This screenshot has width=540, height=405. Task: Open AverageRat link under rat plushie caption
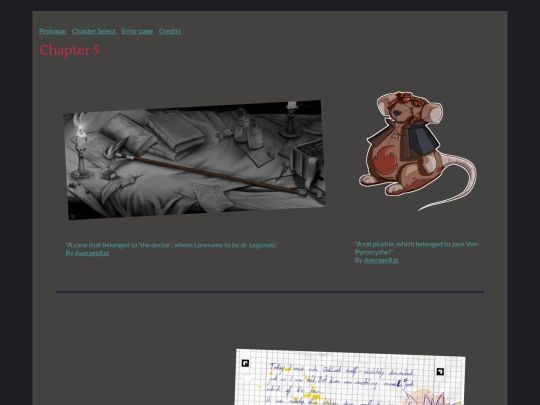click(381, 261)
